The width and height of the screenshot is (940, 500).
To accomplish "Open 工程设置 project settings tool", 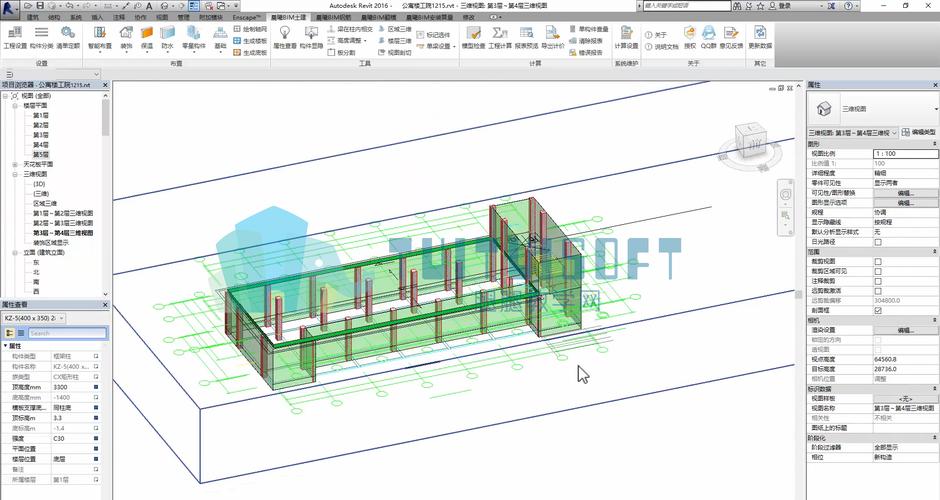I will click(15, 38).
